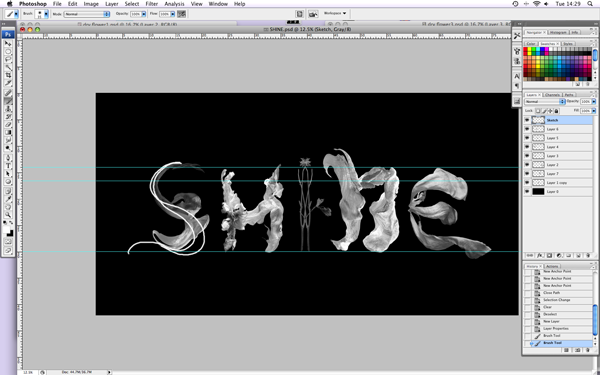Image resolution: width=600 pixels, height=375 pixels.
Task: Select the Zoom magnifier tool
Action: tap(8, 215)
